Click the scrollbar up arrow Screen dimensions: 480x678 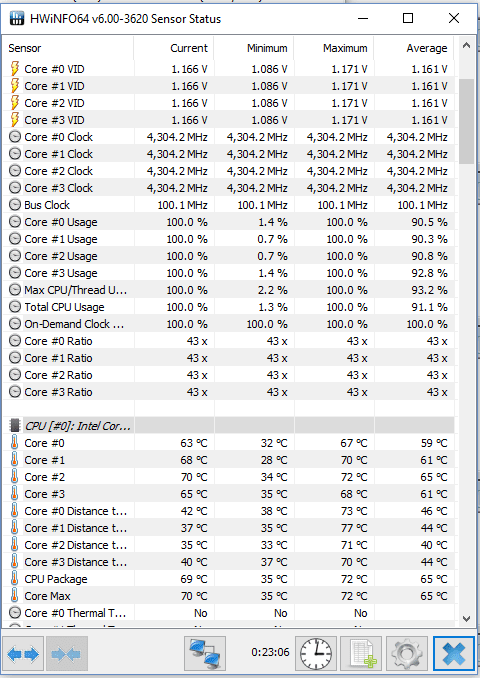(x=466, y=45)
